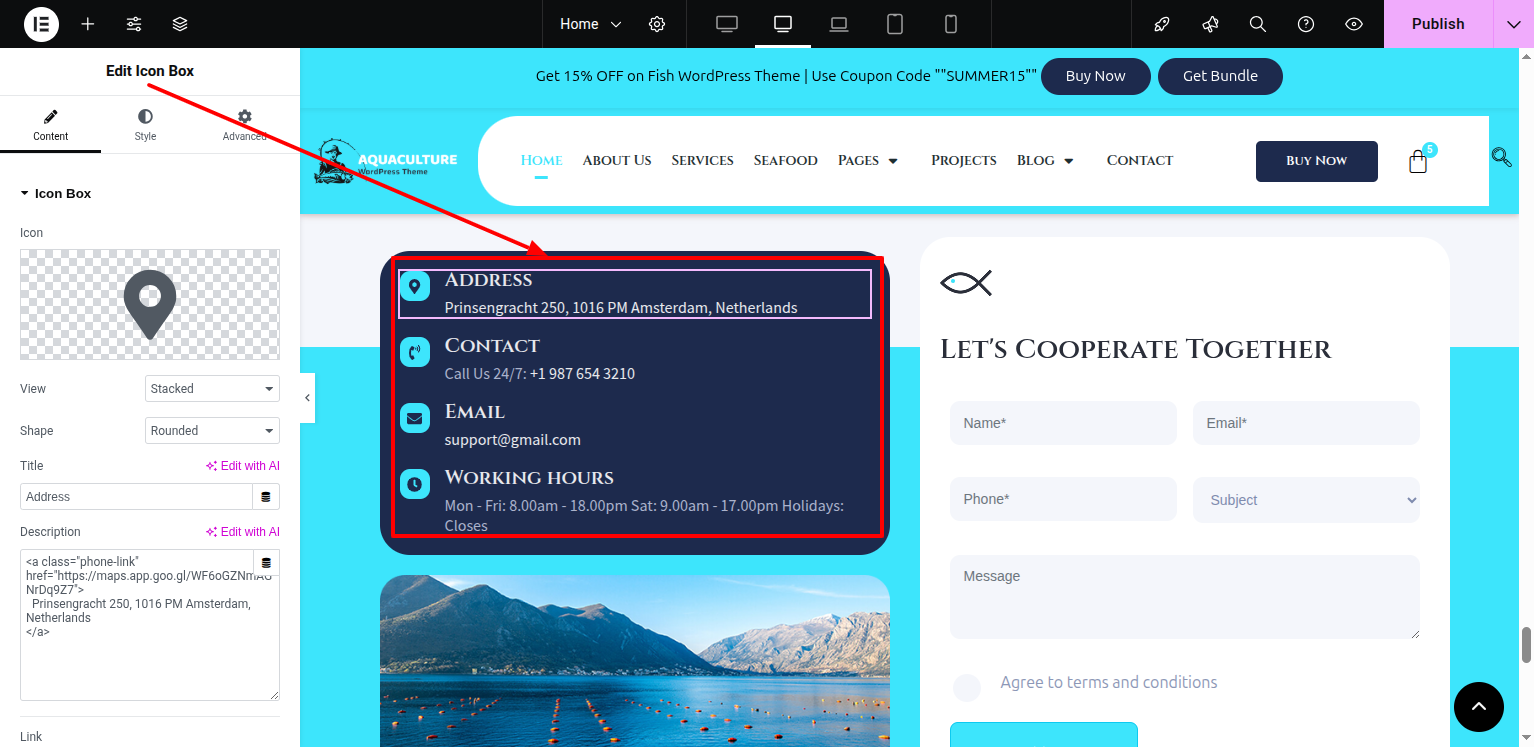This screenshot has height=747, width=1534.
Task: Open the Finder search icon in top bar
Action: point(1258,24)
